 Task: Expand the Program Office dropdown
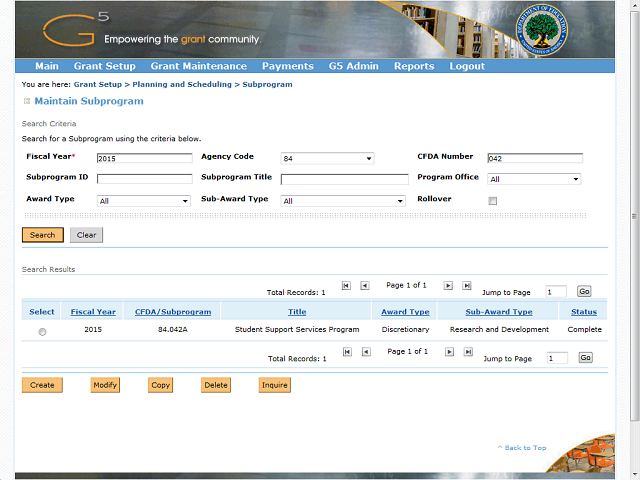coord(534,179)
